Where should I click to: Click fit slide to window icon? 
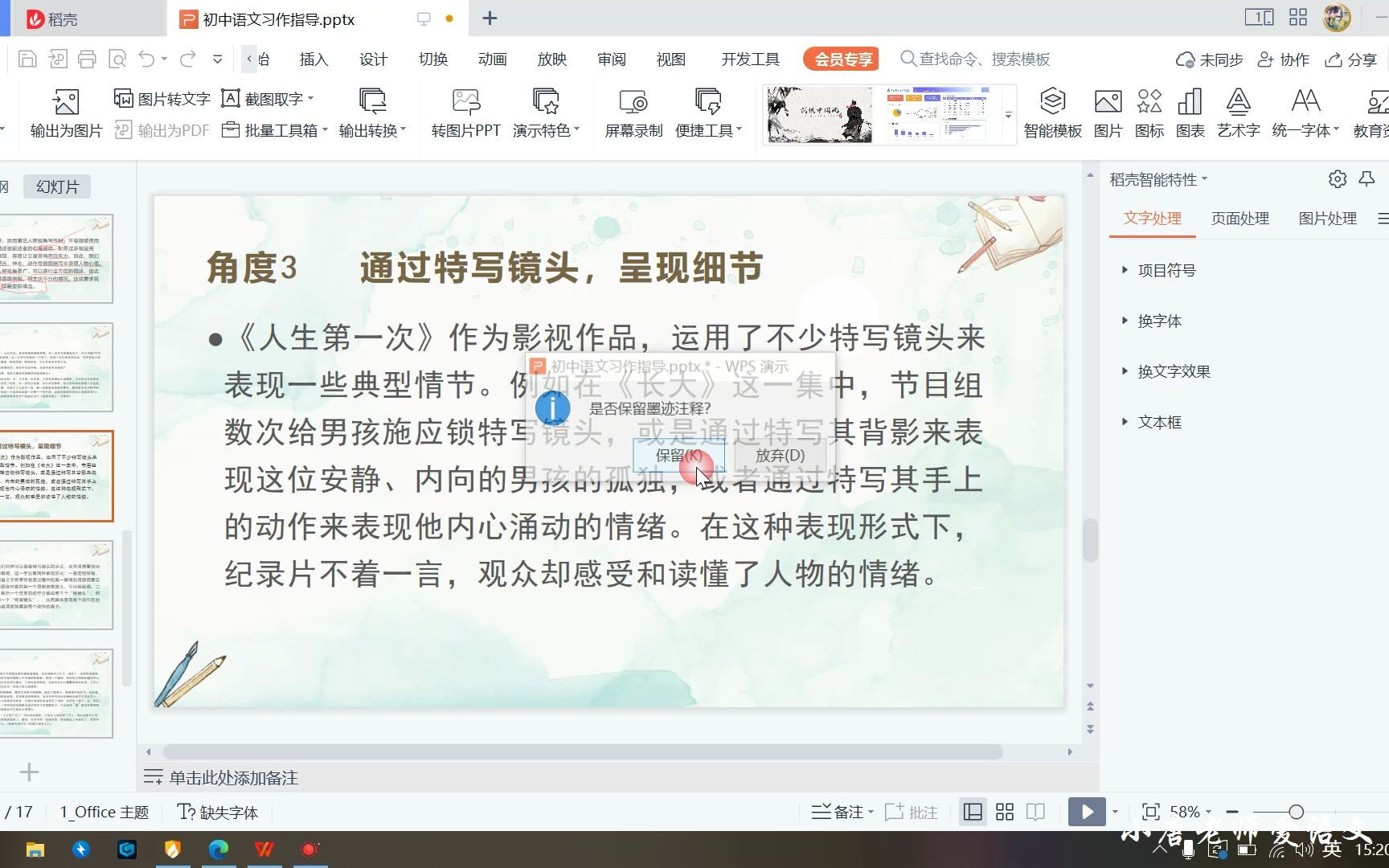point(1151,812)
